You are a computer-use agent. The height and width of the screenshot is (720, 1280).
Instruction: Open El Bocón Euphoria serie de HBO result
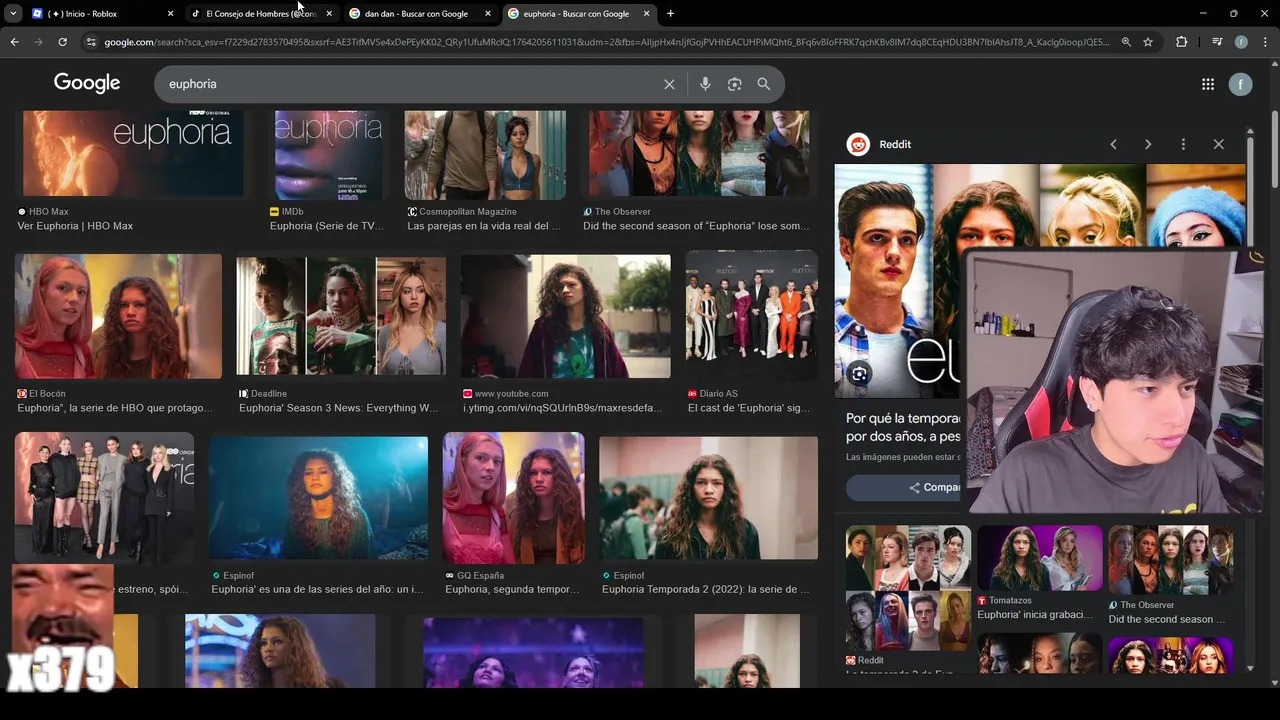click(x=115, y=408)
